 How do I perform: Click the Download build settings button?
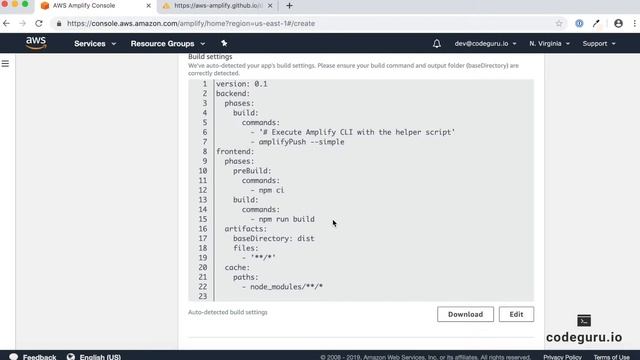coord(465,314)
